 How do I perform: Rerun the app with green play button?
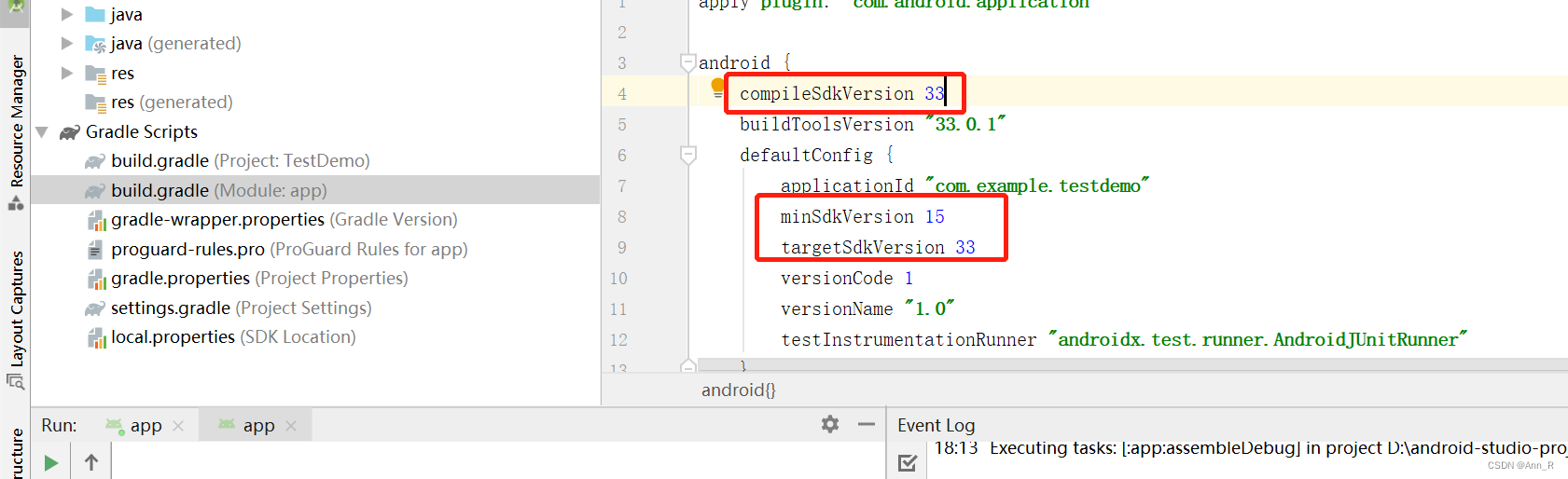tap(51, 462)
